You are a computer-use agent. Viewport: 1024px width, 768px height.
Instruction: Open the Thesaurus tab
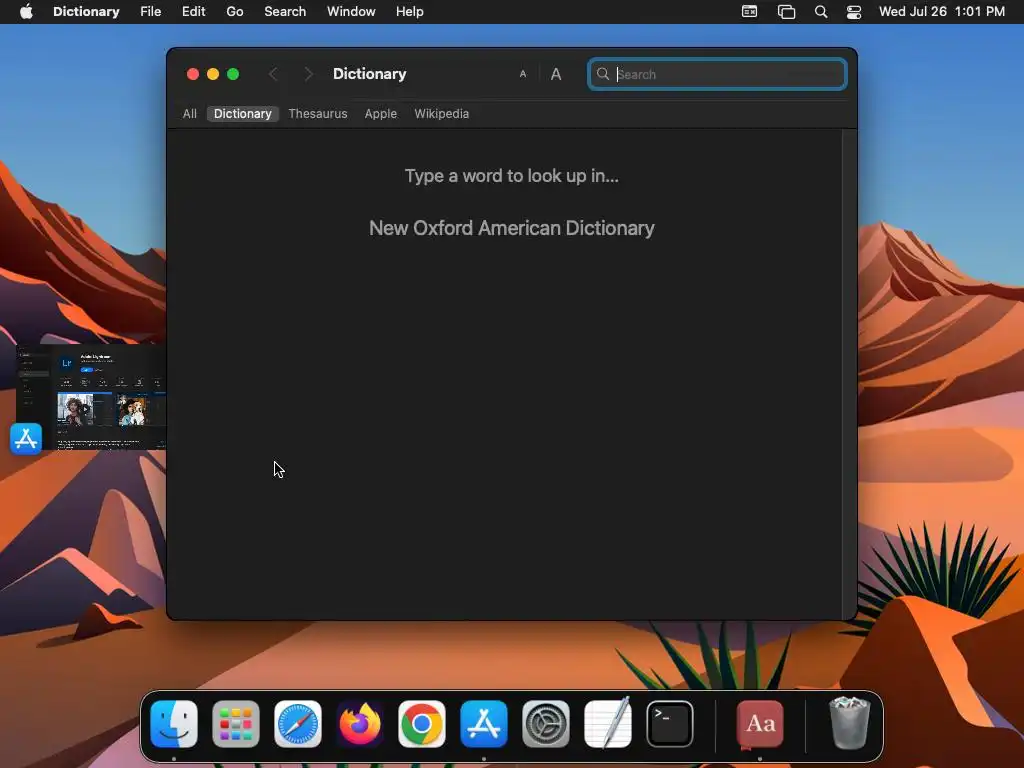(x=318, y=114)
